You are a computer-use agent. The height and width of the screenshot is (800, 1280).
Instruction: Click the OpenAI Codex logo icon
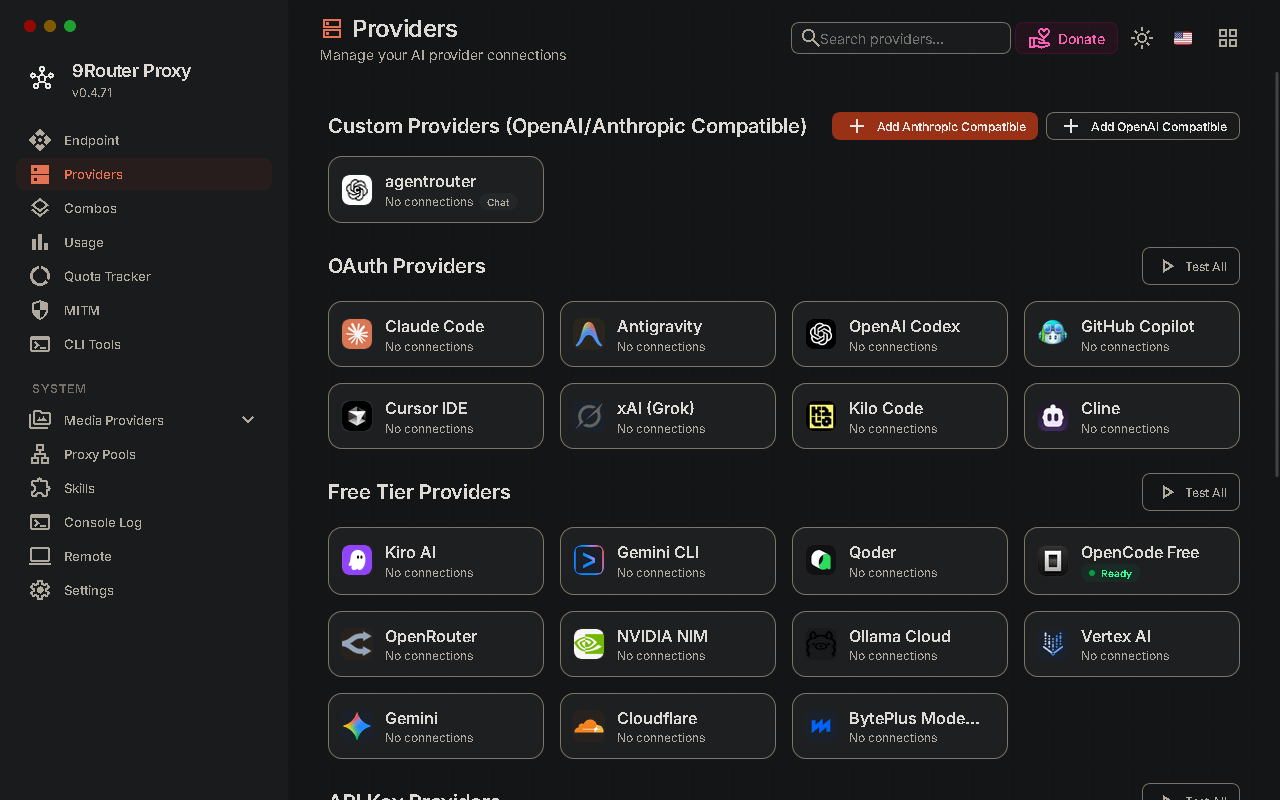[821, 334]
